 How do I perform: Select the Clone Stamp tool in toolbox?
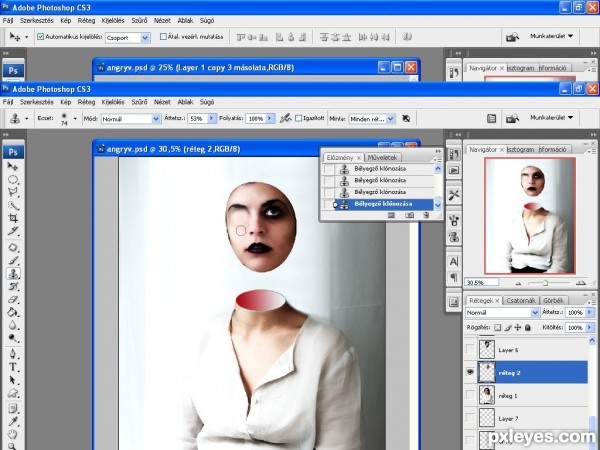tap(13, 274)
